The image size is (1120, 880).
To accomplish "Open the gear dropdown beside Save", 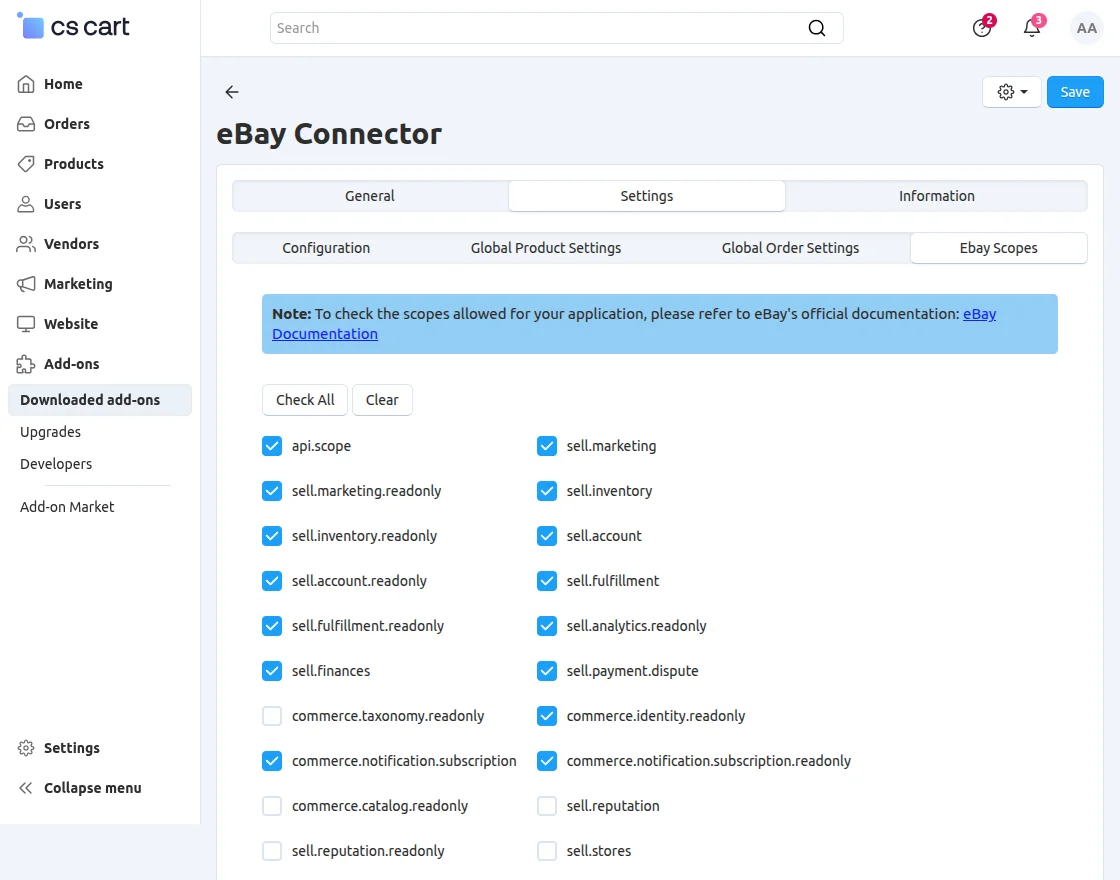I will [x=1011, y=92].
